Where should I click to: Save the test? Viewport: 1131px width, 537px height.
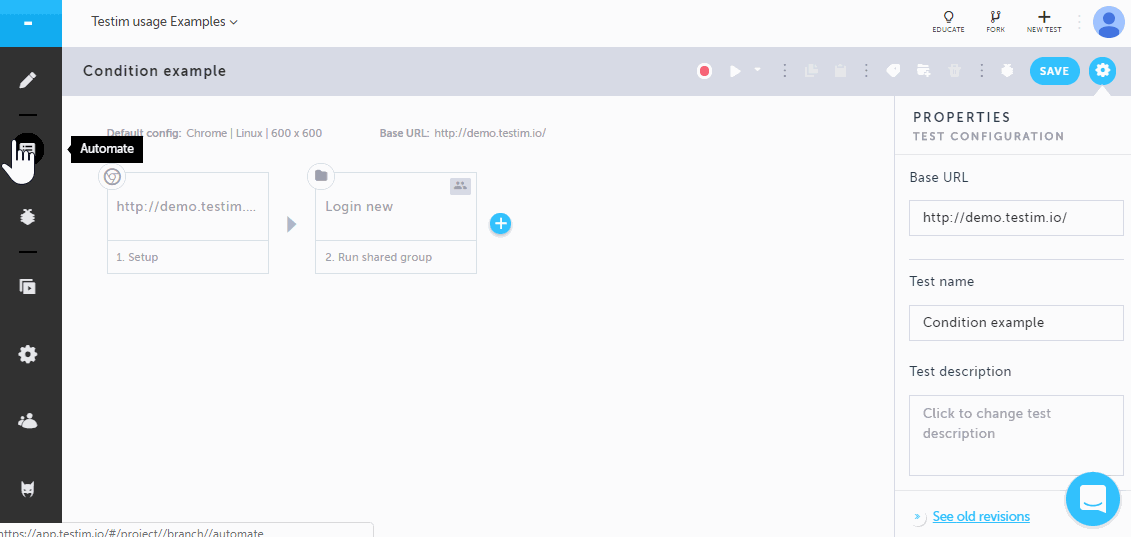coord(1054,71)
